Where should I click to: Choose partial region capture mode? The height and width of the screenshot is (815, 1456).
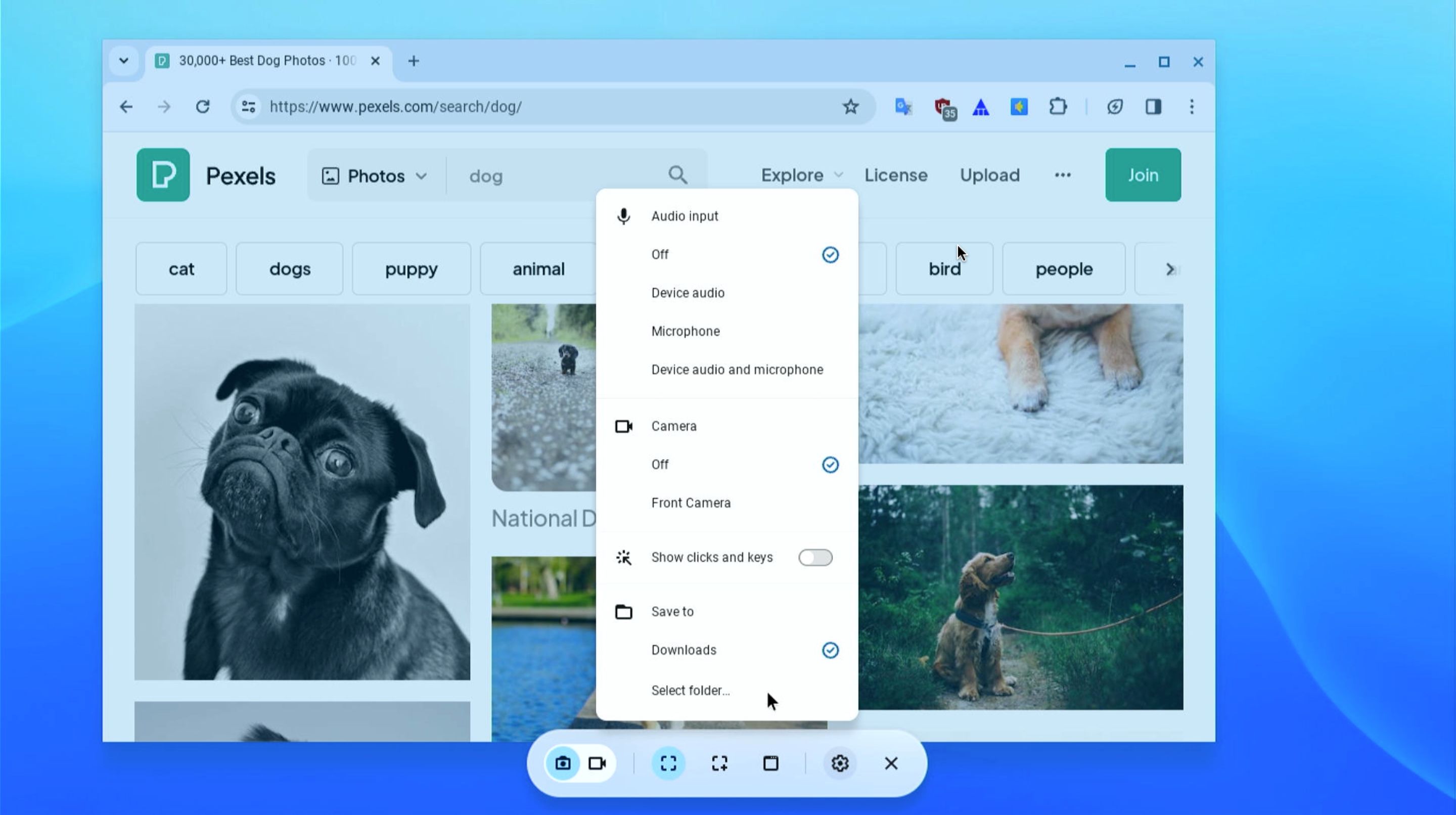point(719,763)
